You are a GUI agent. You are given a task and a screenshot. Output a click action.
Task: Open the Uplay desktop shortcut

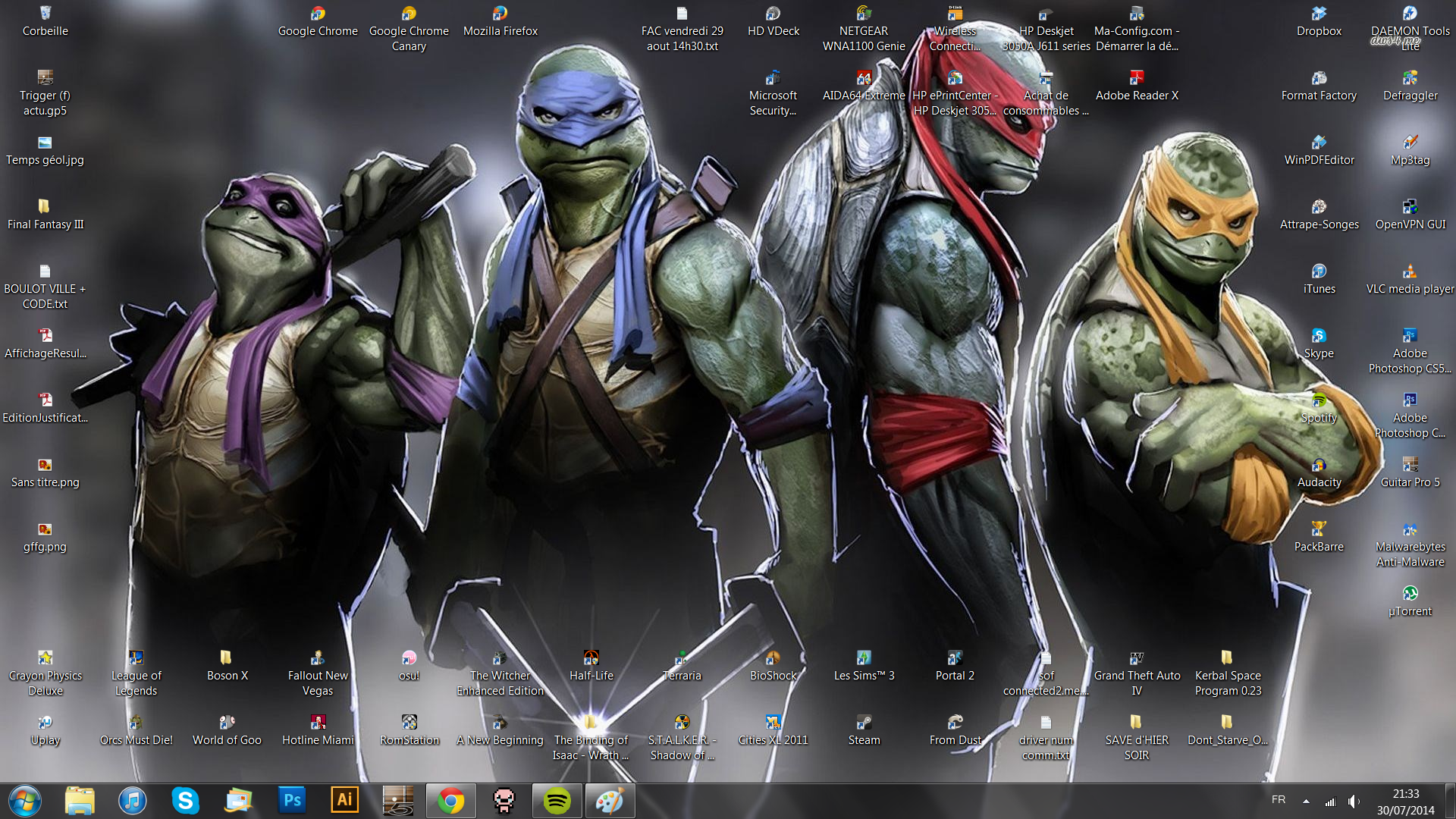point(45,730)
